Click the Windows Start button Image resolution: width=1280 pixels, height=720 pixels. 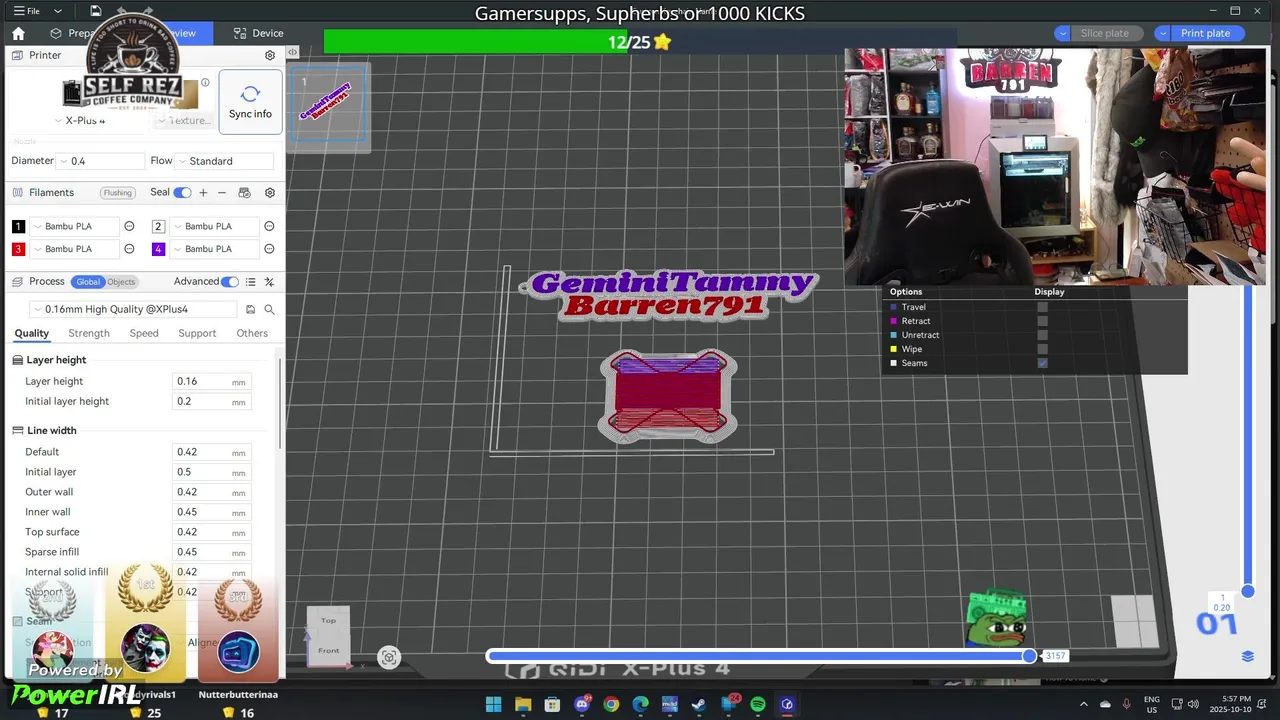494,704
